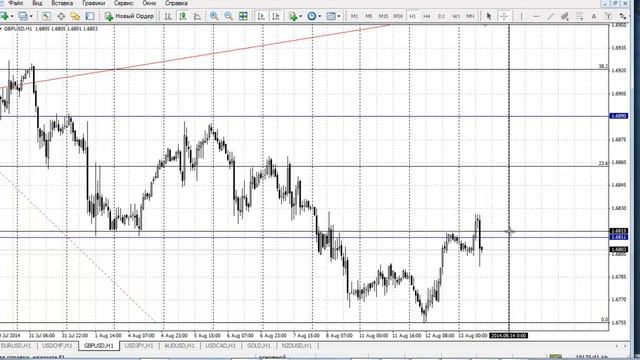Select the M1 timeframe
Screen dimensions: 640x360
[354, 16]
